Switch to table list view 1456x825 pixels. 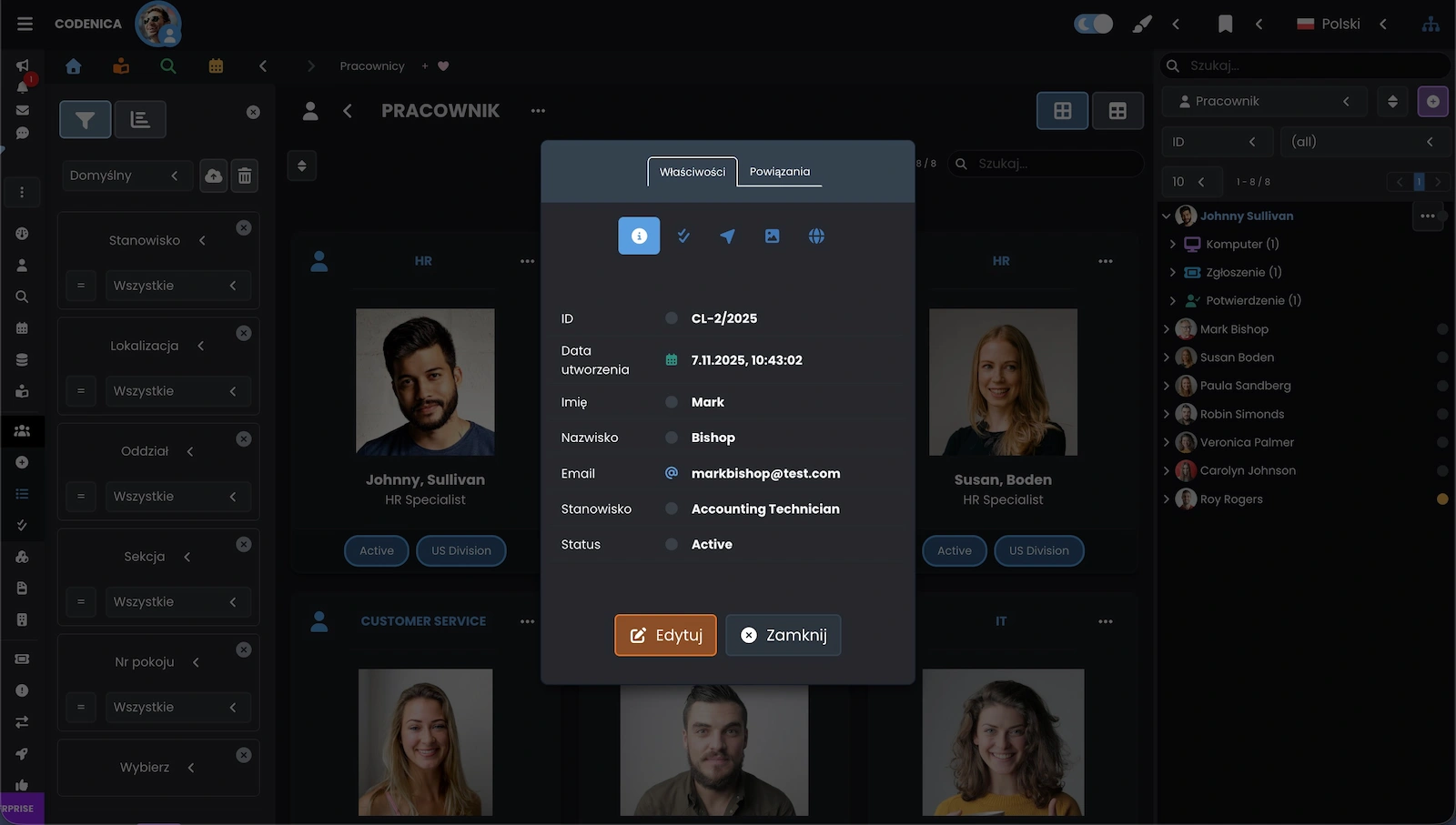coord(1117,111)
